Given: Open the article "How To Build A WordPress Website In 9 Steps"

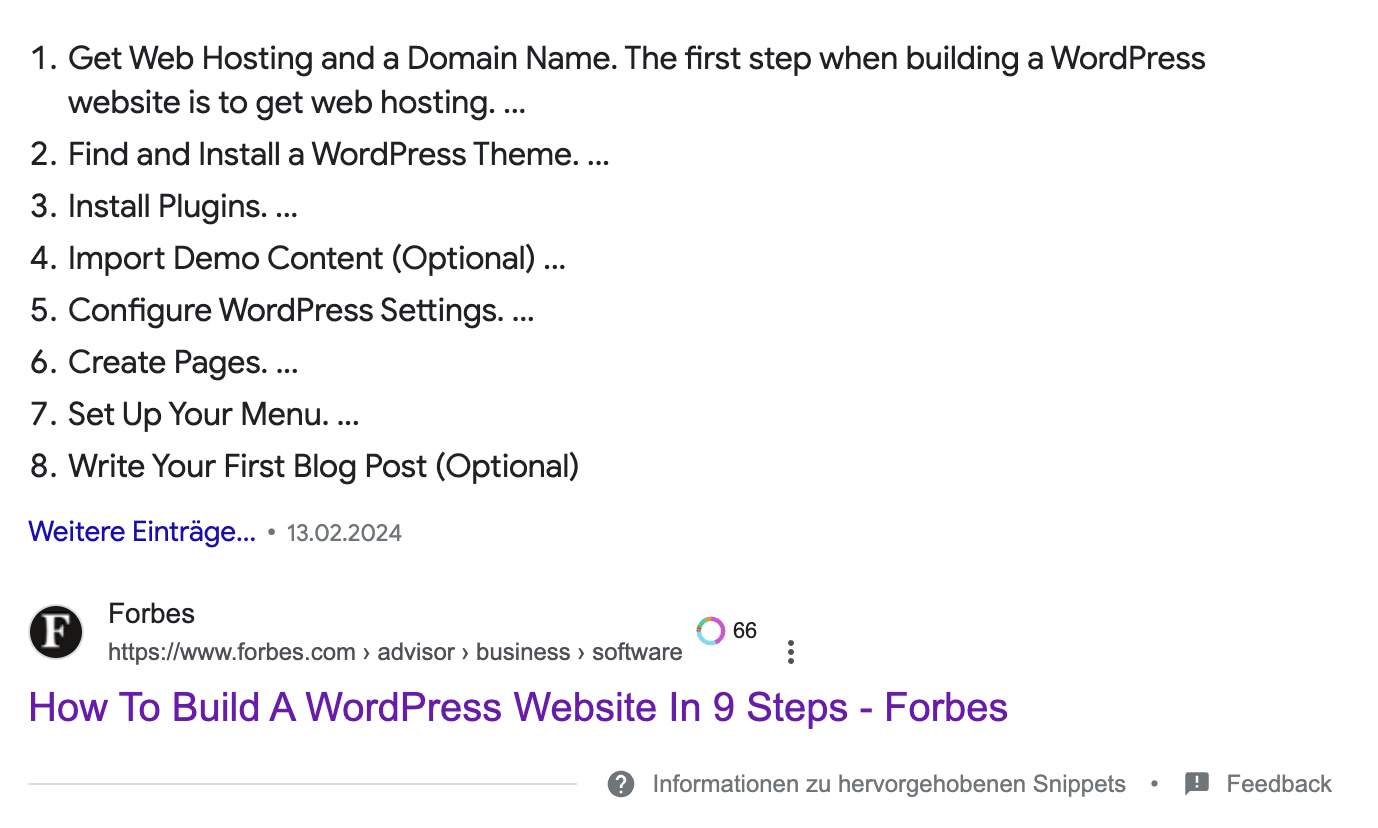Looking at the screenshot, I should (x=518, y=707).
